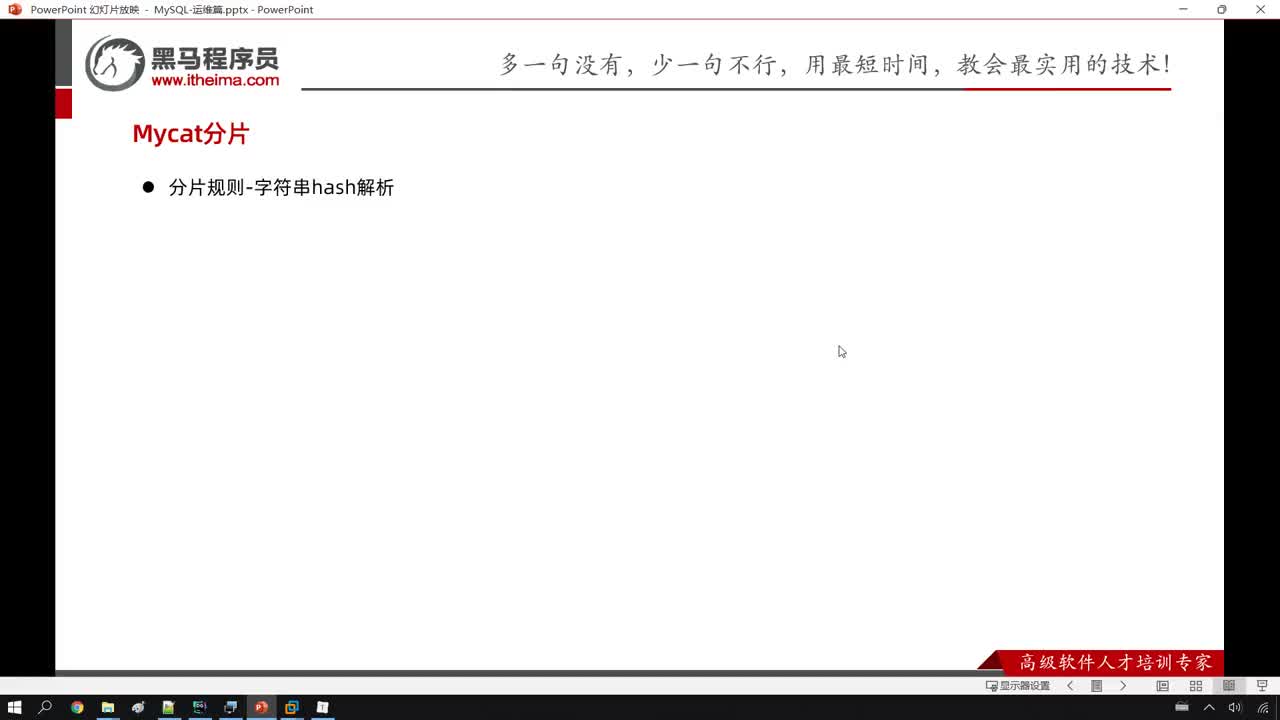Minimize the PowerPoint window
This screenshot has height=720, width=1280.
click(1183, 9)
